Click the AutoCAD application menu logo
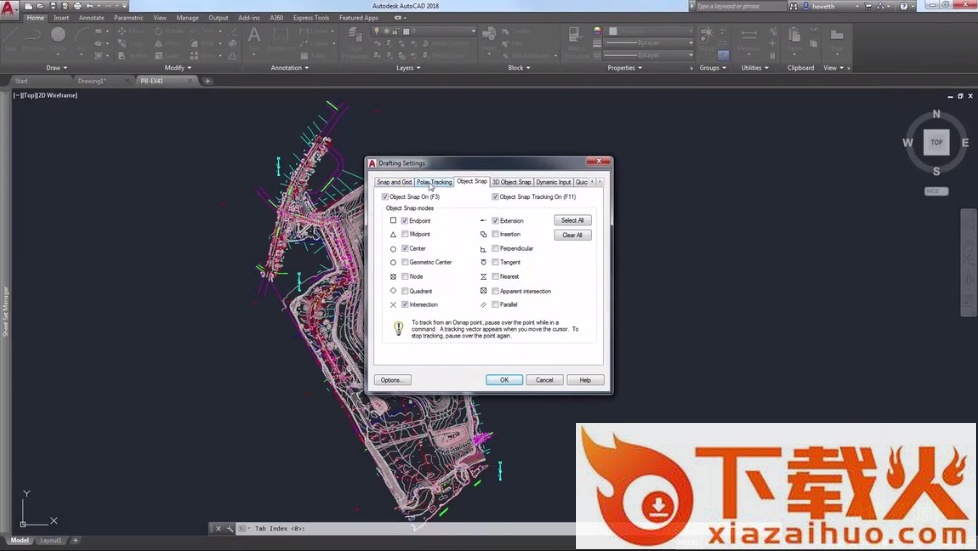 8,7
